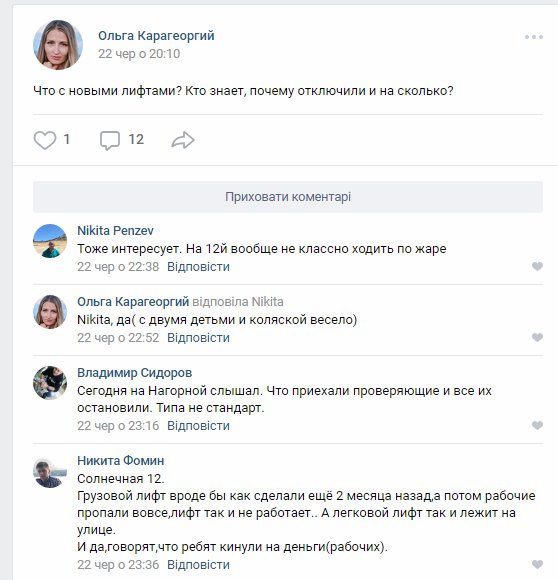Open the three-dots post options menu
558x580 pixels.
[534, 37]
